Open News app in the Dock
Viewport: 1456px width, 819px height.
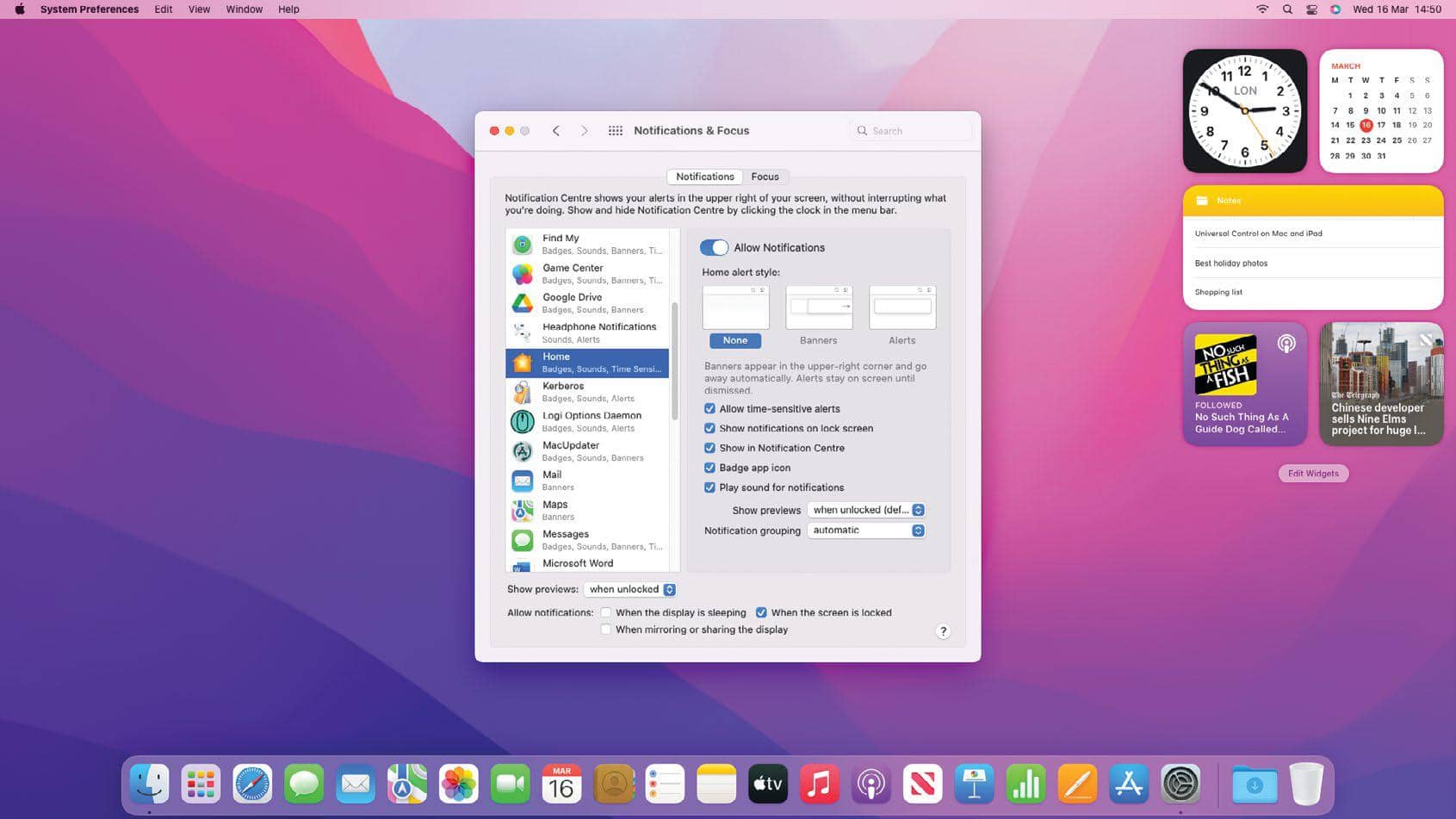click(x=923, y=784)
